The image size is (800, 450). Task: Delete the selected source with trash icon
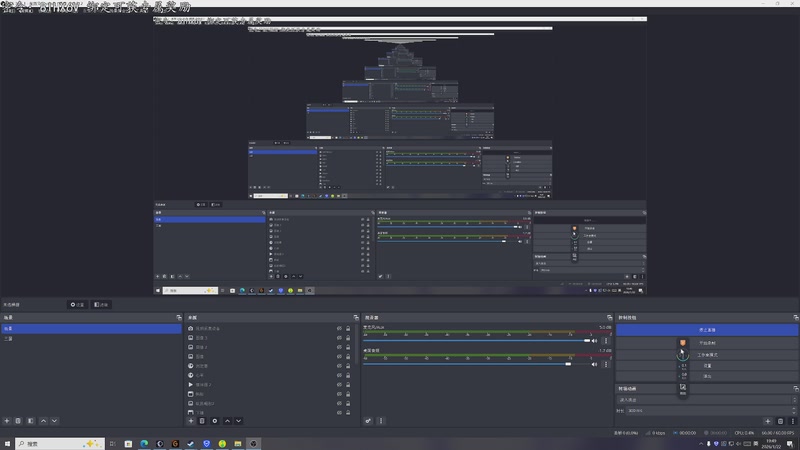click(202, 421)
